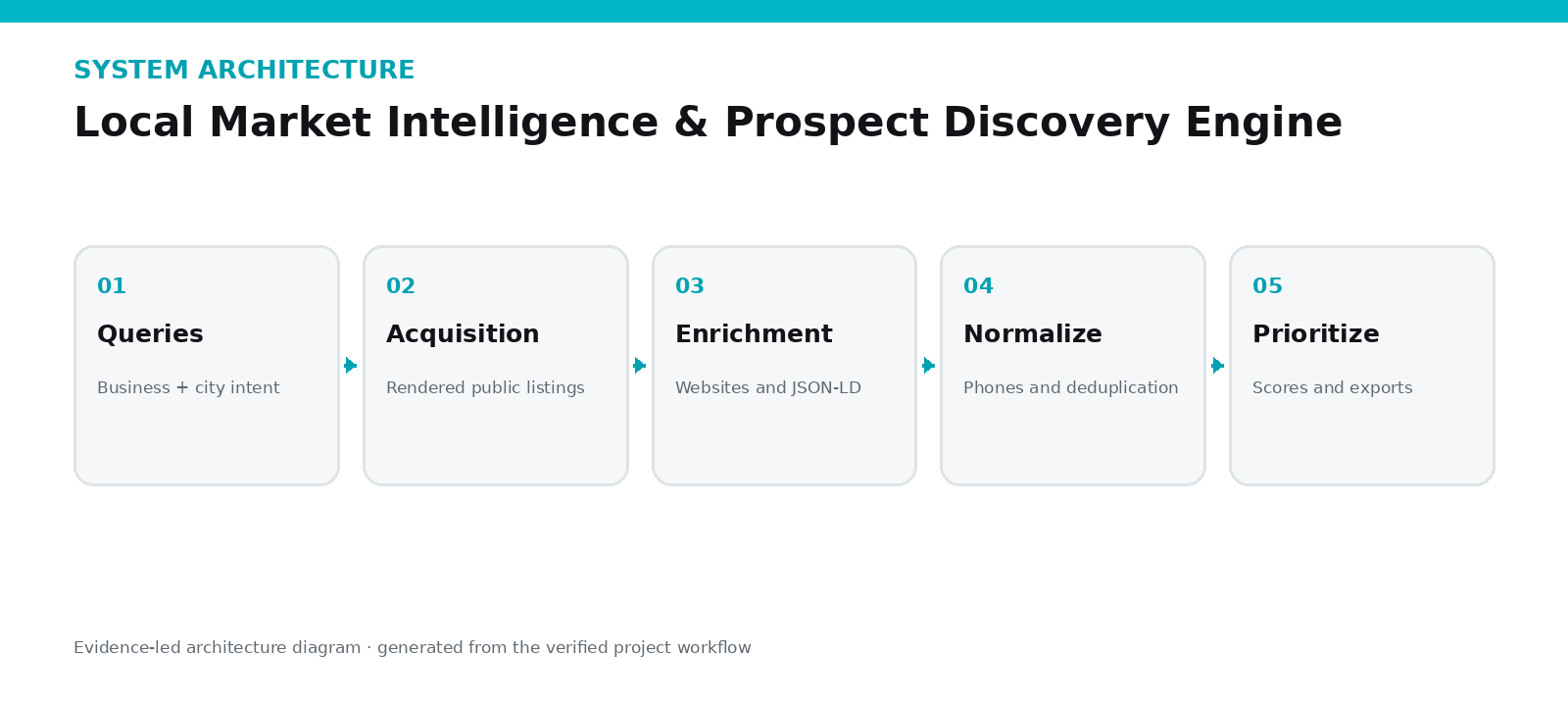Screen dimensions: 1568x706
Task: Select the Enrichment step card
Action: coord(785,366)
